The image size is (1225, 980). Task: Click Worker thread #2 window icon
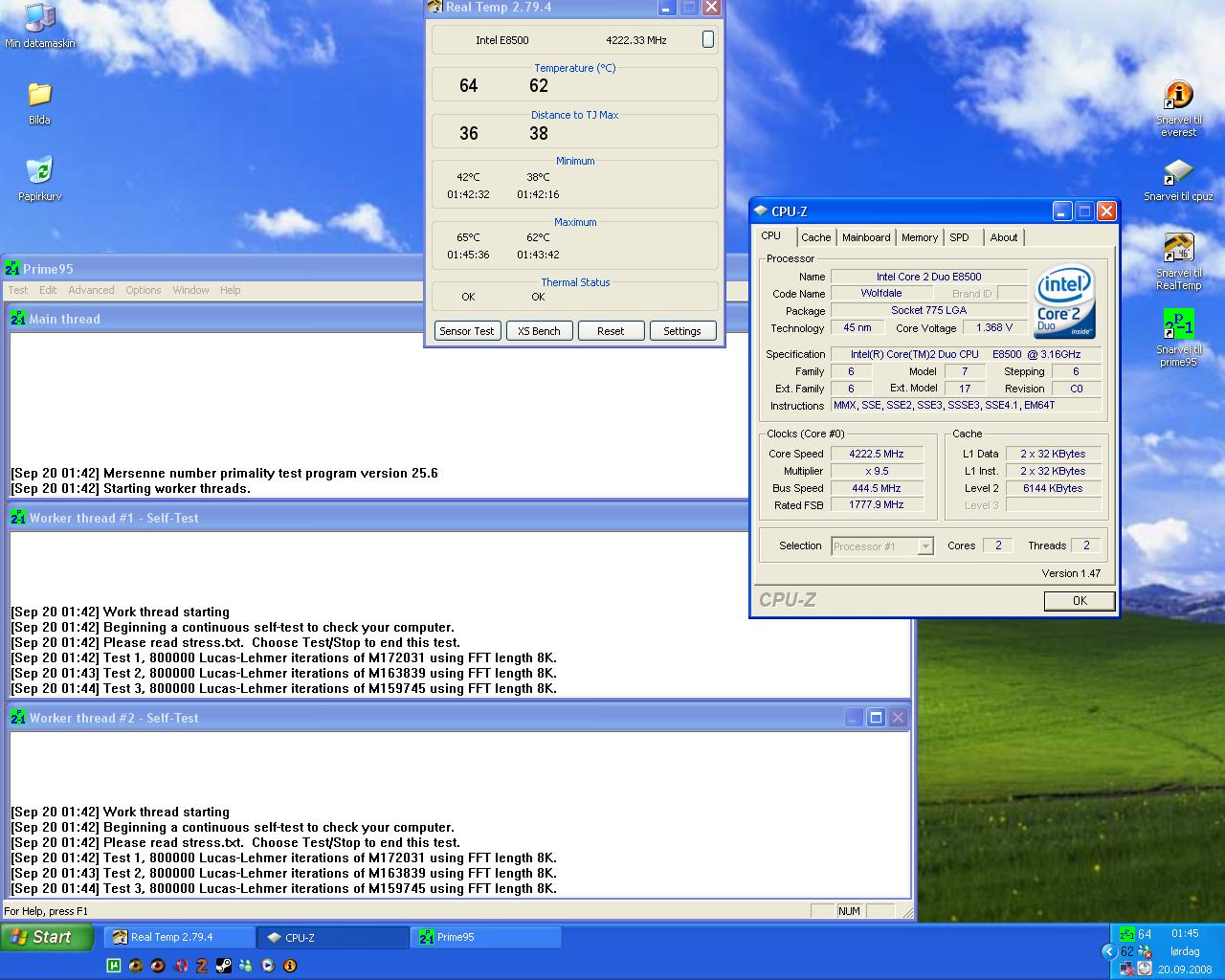(x=18, y=718)
